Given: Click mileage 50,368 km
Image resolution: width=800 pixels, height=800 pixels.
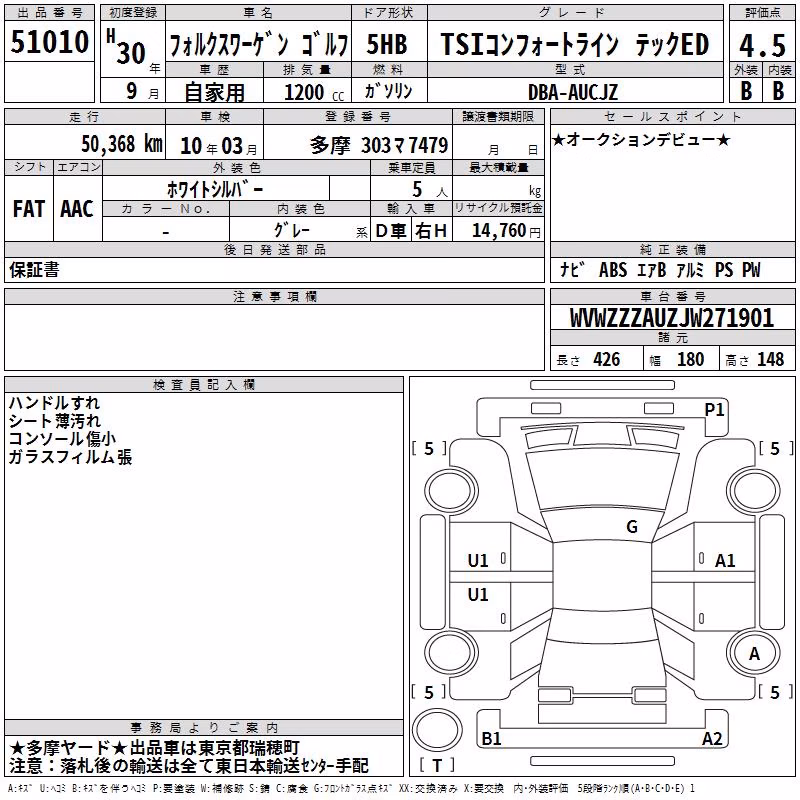Looking at the screenshot, I should [122, 144].
